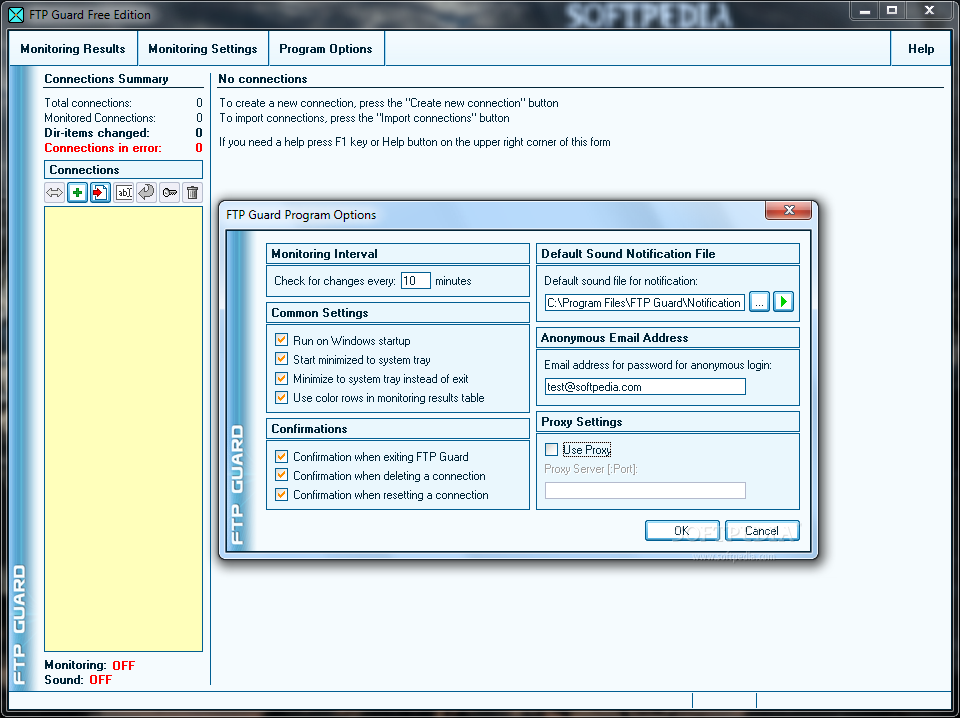The width and height of the screenshot is (960, 718).
Task: Toggle Start minimized to system tray
Action: click(282, 359)
